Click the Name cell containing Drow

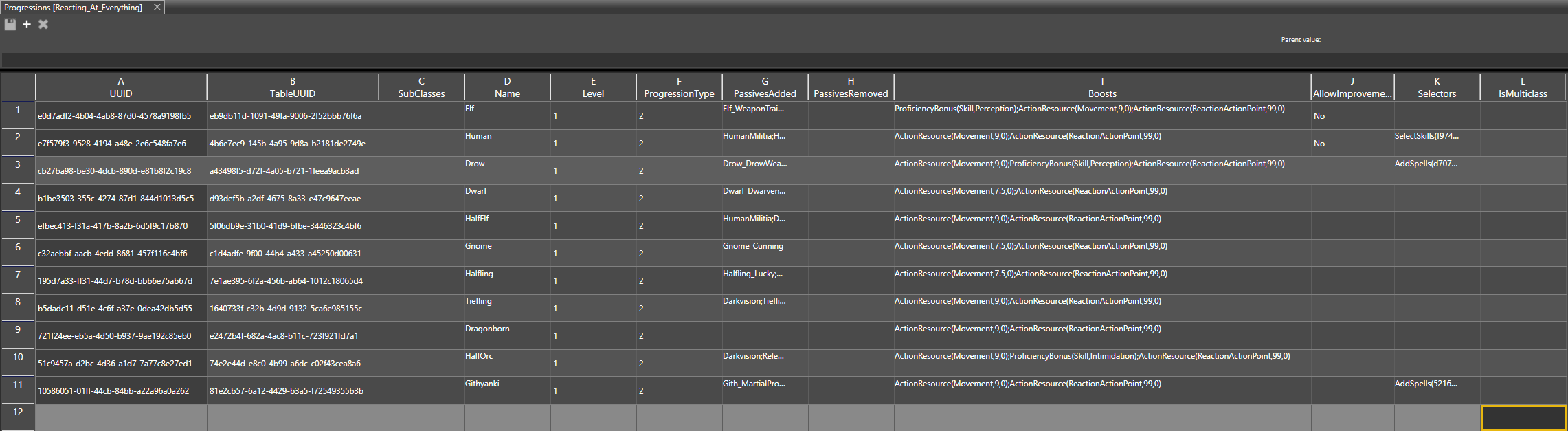(x=507, y=170)
